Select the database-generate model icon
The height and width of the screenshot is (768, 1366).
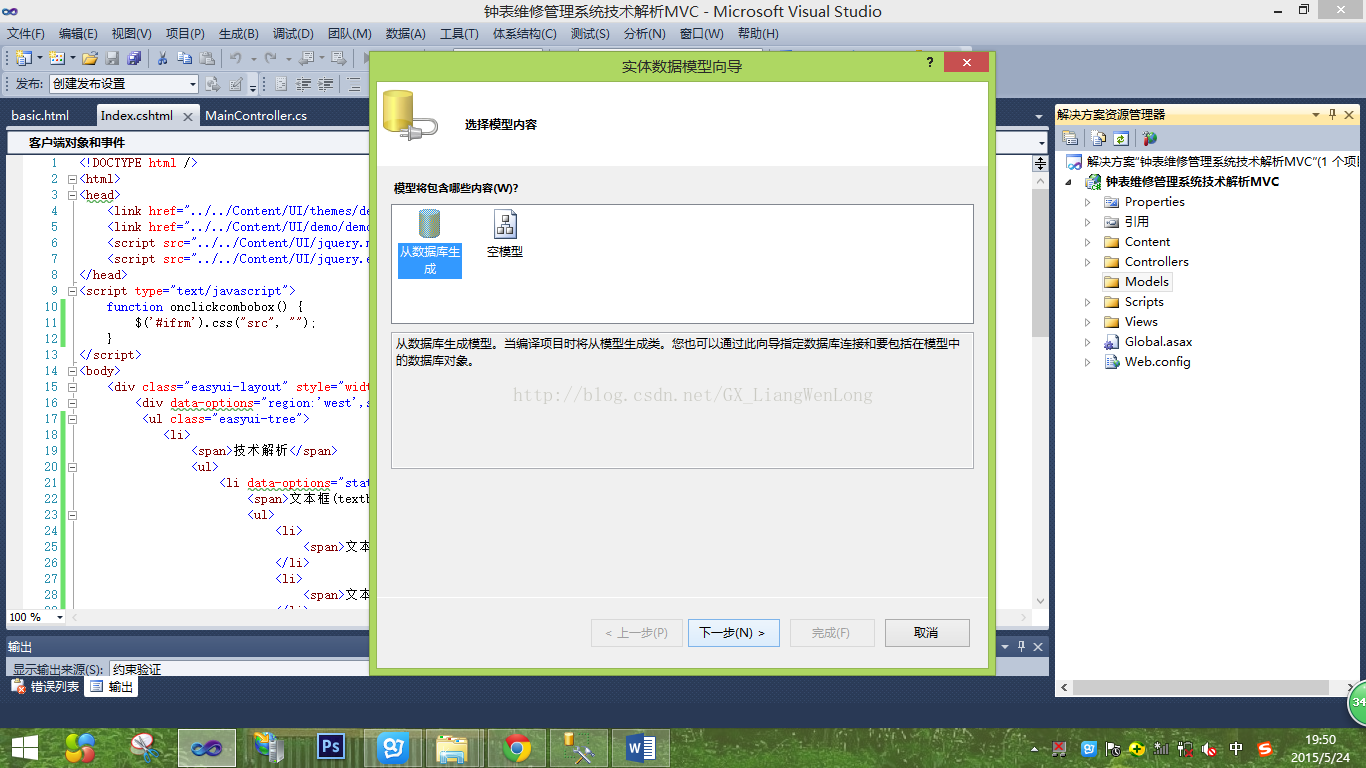pyautogui.click(x=430, y=243)
